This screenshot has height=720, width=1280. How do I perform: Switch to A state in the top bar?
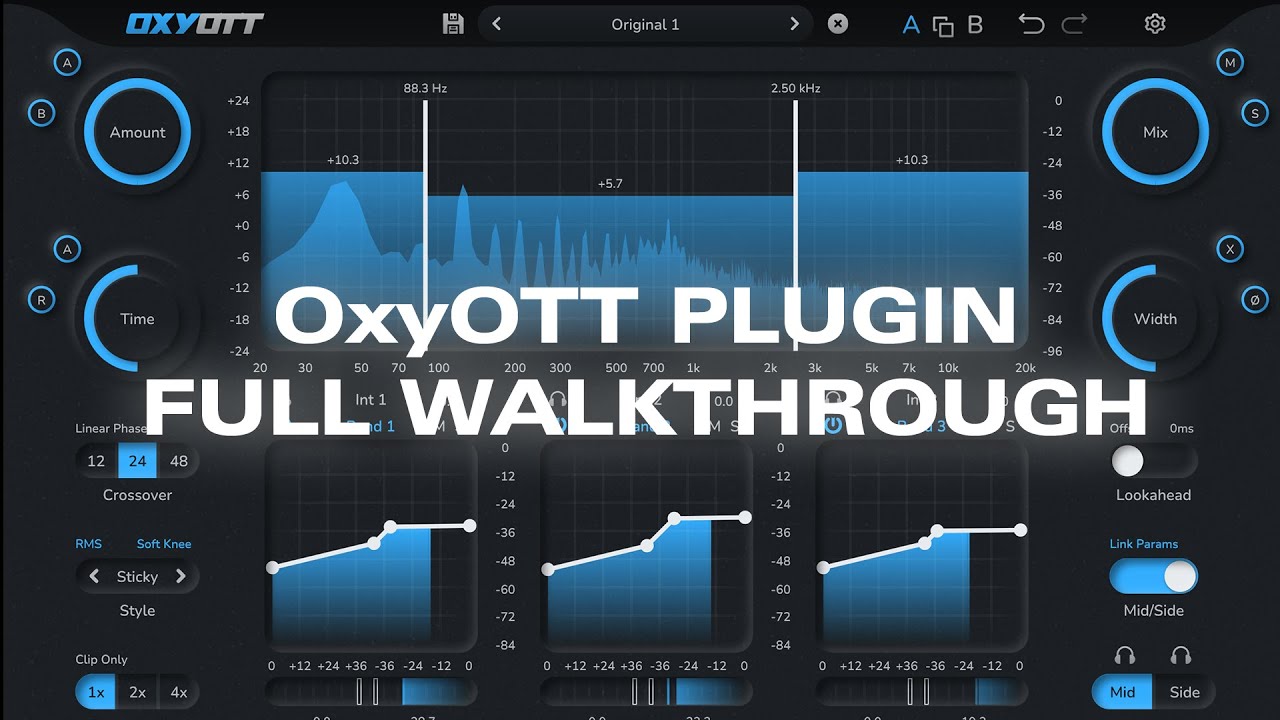[911, 25]
